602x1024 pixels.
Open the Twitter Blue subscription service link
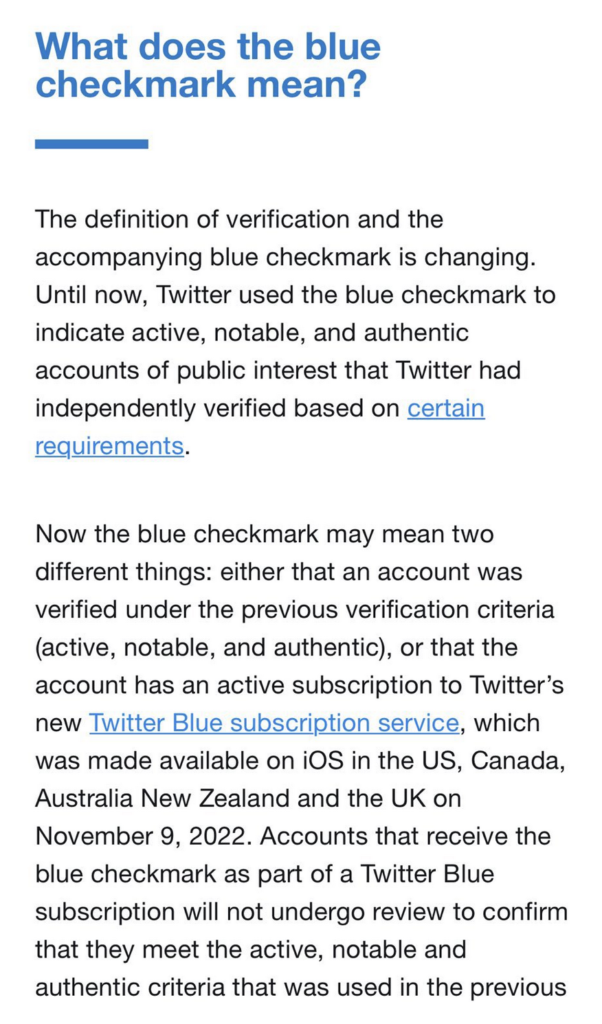274,723
